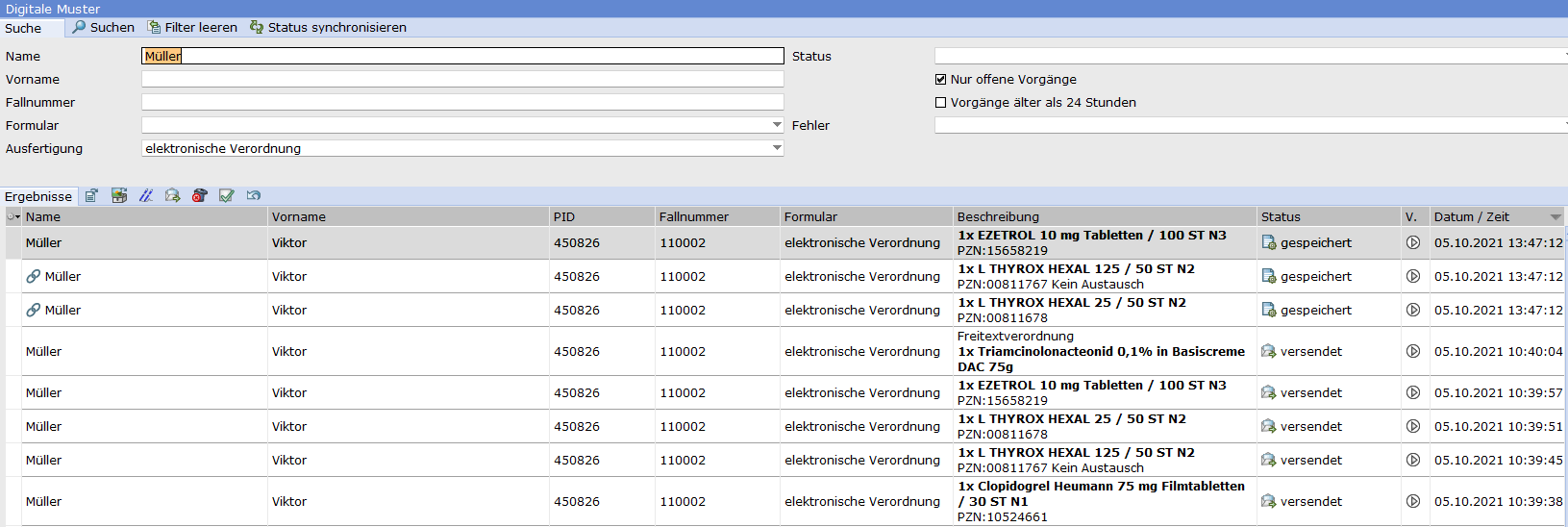Image resolution: width=1568 pixels, height=527 pixels.
Task: Sort by the Vorname column header
Action: [x=409, y=216]
